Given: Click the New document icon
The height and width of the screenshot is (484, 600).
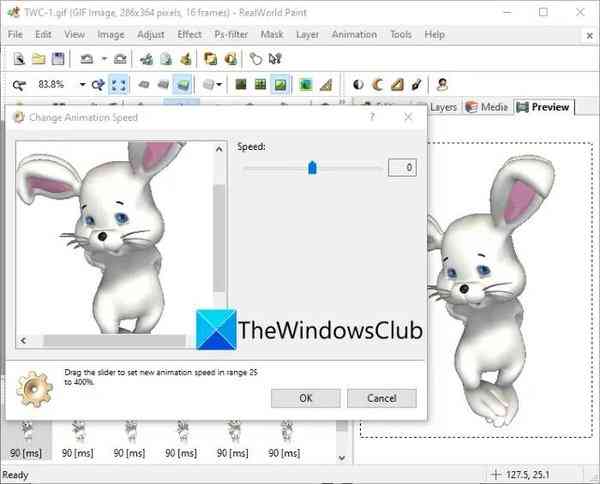Looking at the screenshot, I should pos(18,60).
